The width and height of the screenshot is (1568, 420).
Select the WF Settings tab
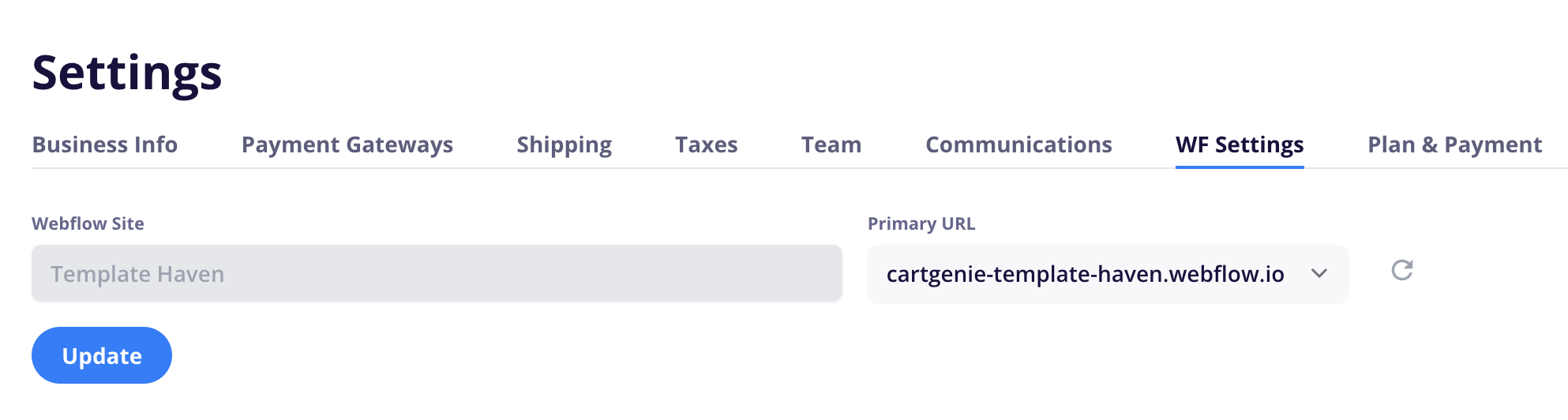pyautogui.click(x=1240, y=144)
